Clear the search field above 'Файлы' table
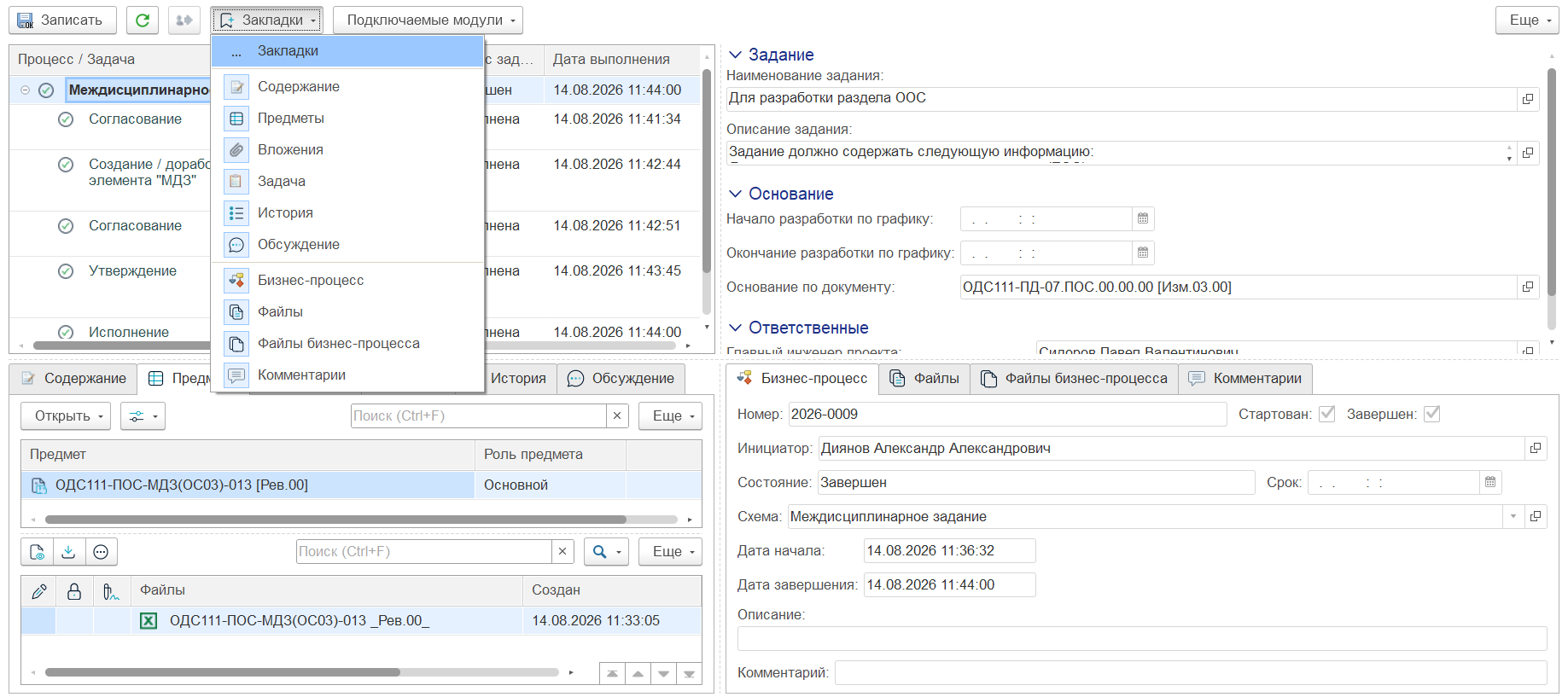Screen dimensions: 1568x697 point(562,551)
